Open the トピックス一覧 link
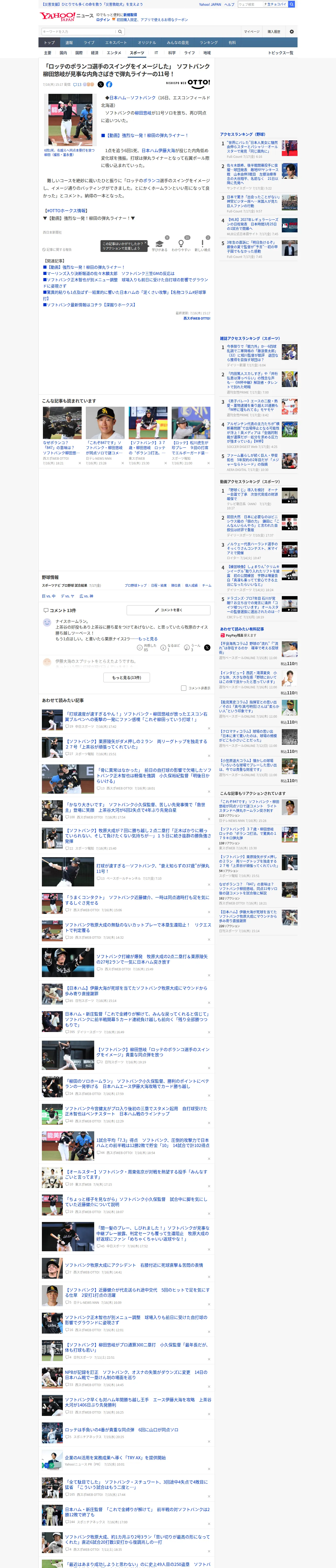Viewport: 336px width, 1568px height. (x=281, y=53)
